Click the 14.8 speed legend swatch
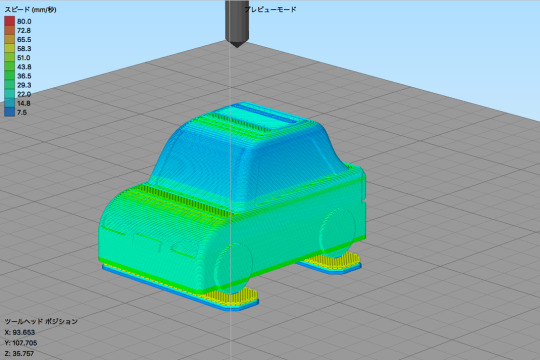The width and height of the screenshot is (540, 360). tap(10, 103)
